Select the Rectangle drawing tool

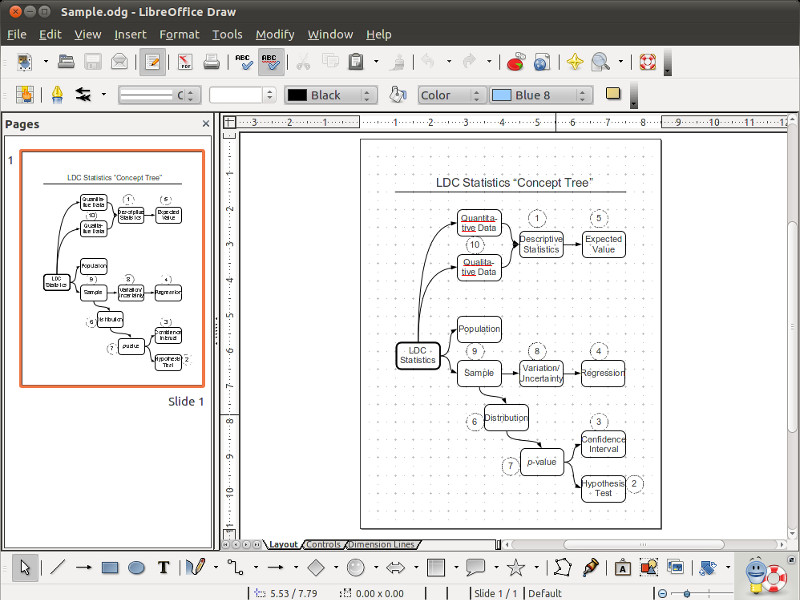point(110,568)
